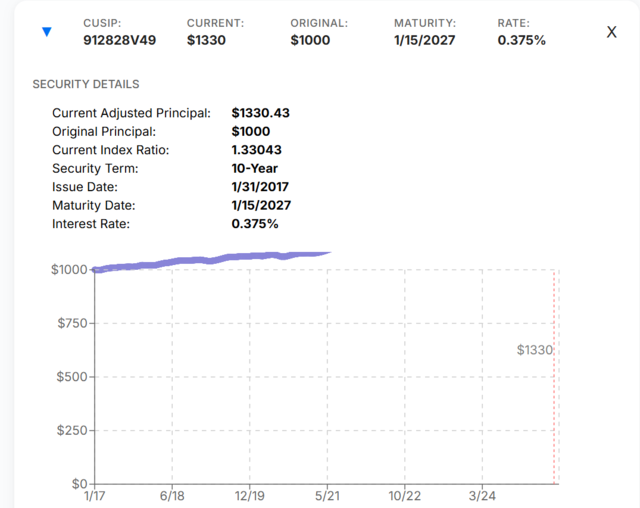Click the RATE 0.375% header value
Image resolution: width=640 pixels, height=508 pixels.
tap(522, 40)
